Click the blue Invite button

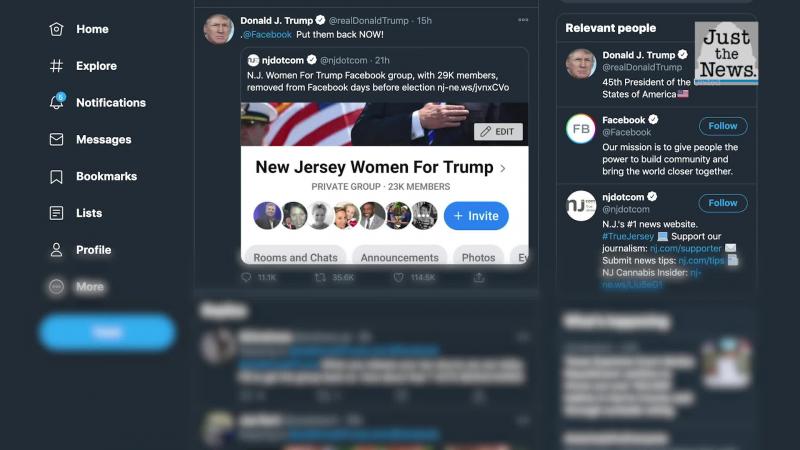476,216
